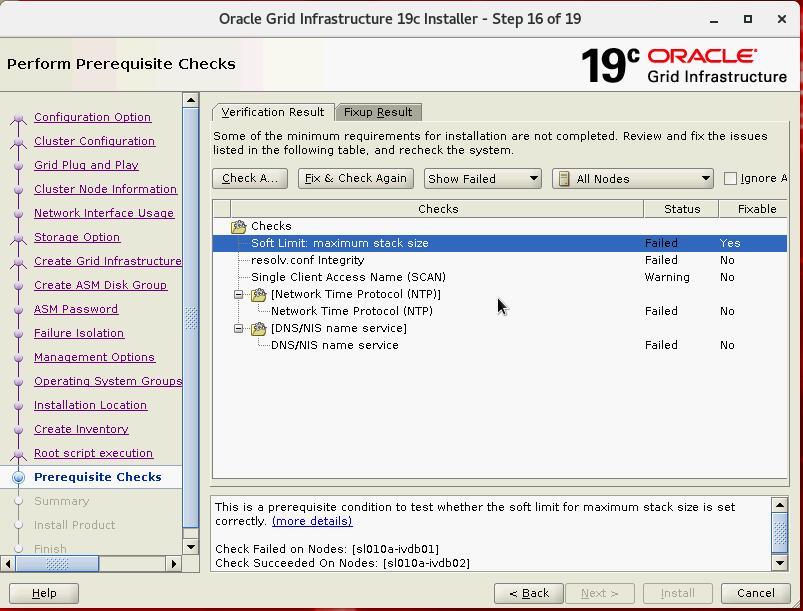This screenshot has height=611, width=803.
Task: Open the All Nodes dropdown
Action: 632,179
